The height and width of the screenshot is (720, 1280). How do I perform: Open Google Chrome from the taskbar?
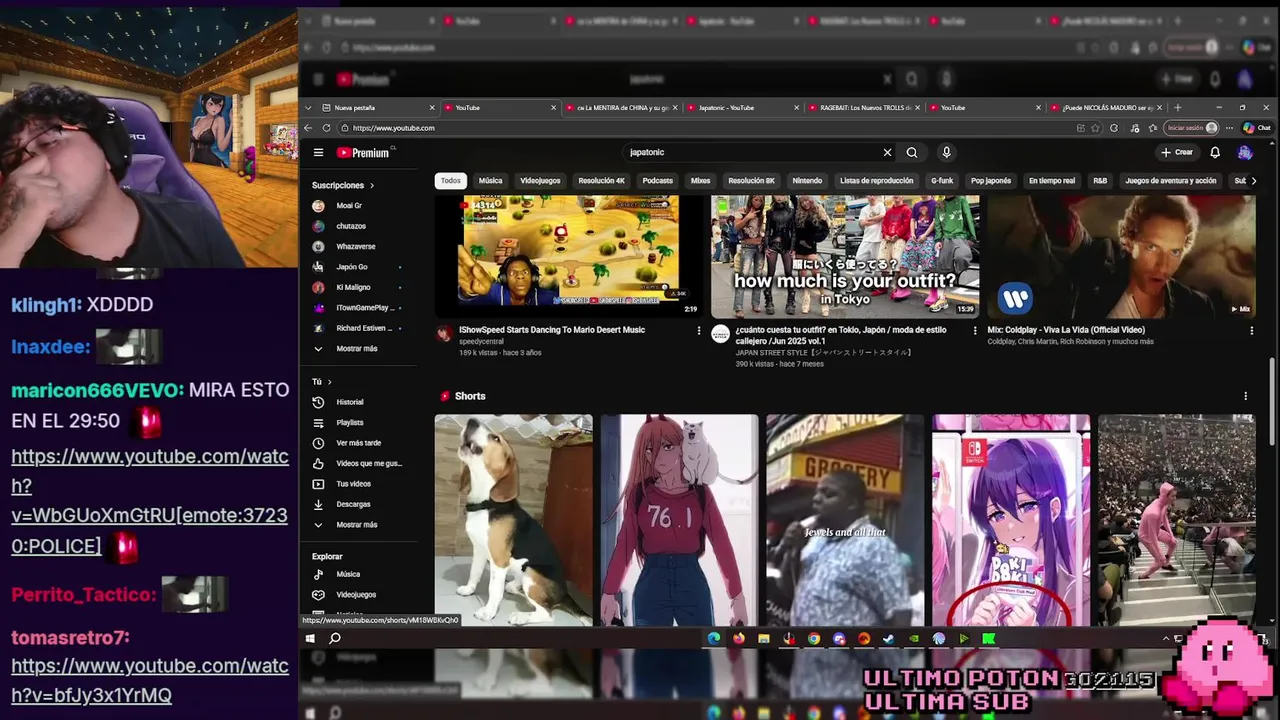tap(814, 639)
